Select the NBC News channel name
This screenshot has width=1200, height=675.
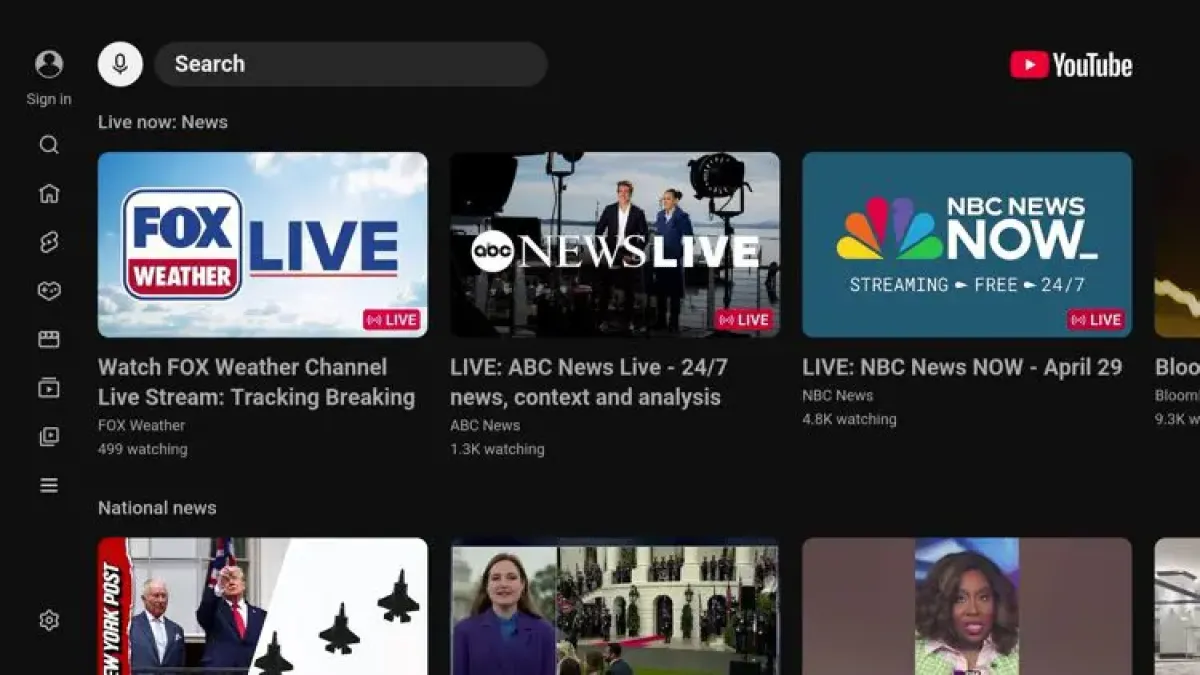coord(838,395)
